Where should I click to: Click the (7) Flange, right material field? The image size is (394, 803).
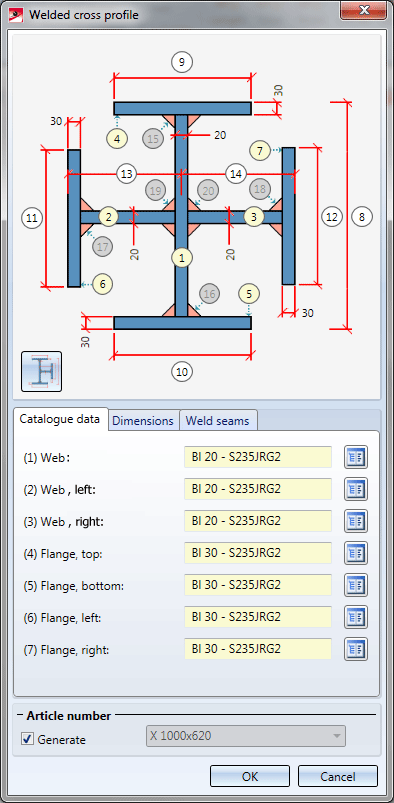coord(258,649)
